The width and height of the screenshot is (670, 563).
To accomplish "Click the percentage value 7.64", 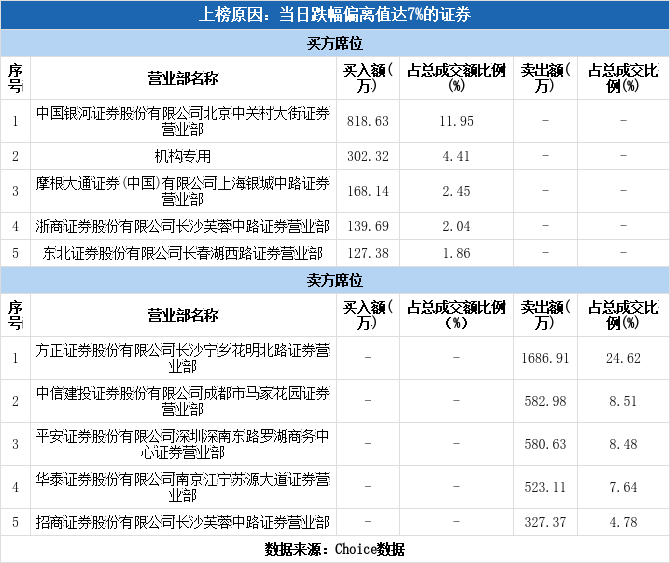I will click(623, 487).
